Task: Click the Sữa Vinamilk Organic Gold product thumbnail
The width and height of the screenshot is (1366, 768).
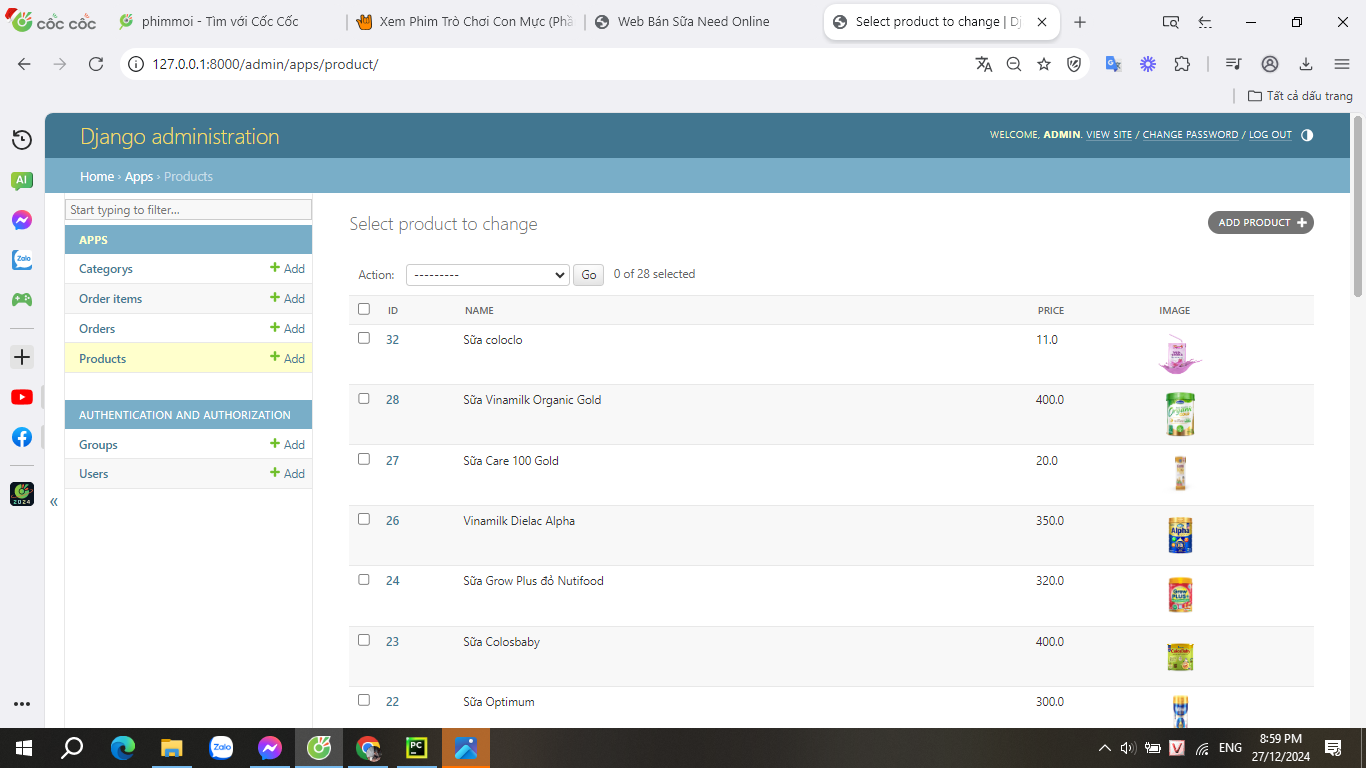Action: click(1180, 414)
